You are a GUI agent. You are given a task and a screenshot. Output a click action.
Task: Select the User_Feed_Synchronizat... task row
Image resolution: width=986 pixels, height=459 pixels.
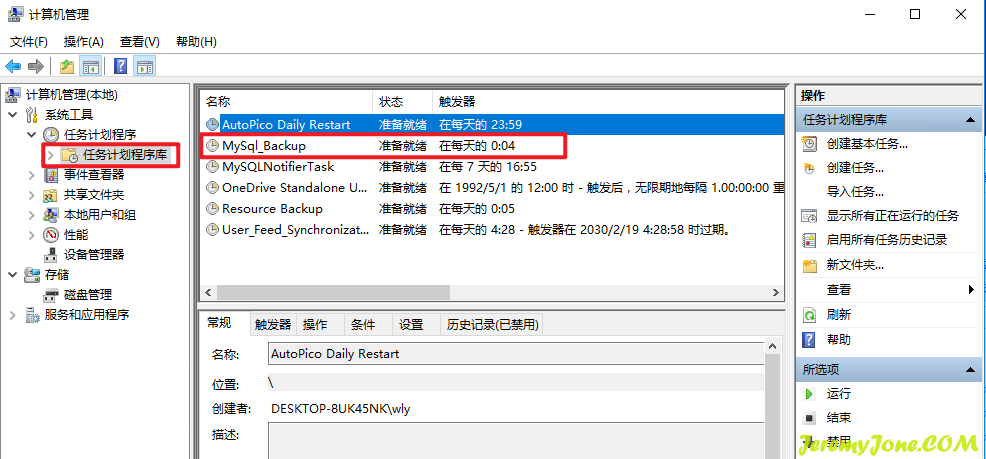pos(492,230)
